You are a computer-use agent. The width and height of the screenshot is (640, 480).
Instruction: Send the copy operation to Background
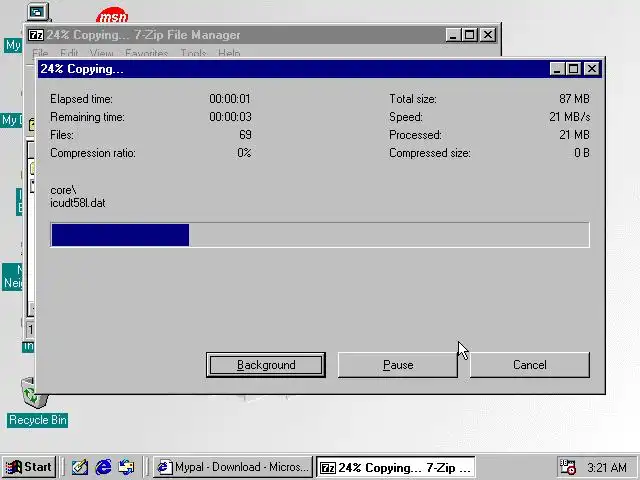[266, 365]
